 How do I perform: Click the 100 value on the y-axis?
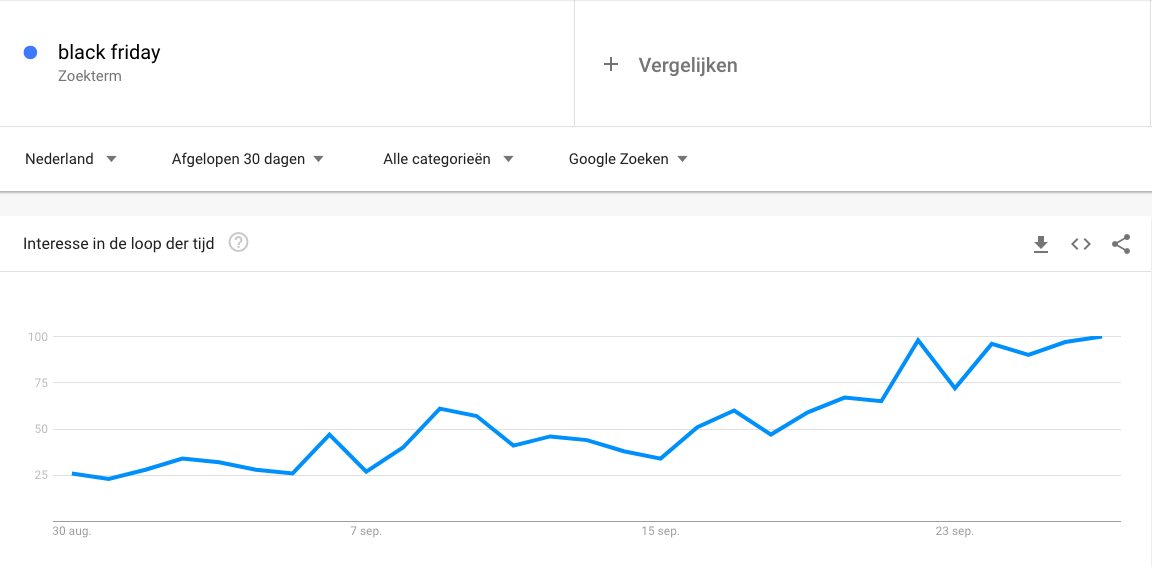[x=38, y=337]
